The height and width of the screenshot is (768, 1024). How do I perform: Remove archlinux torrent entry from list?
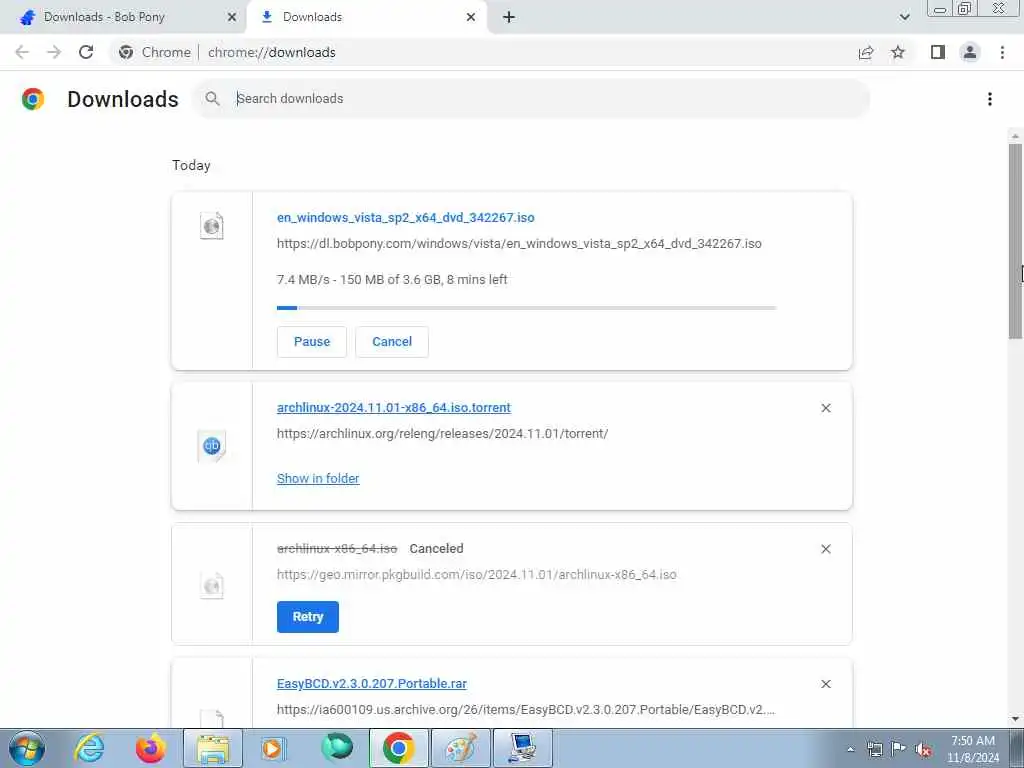pos(825,408)
